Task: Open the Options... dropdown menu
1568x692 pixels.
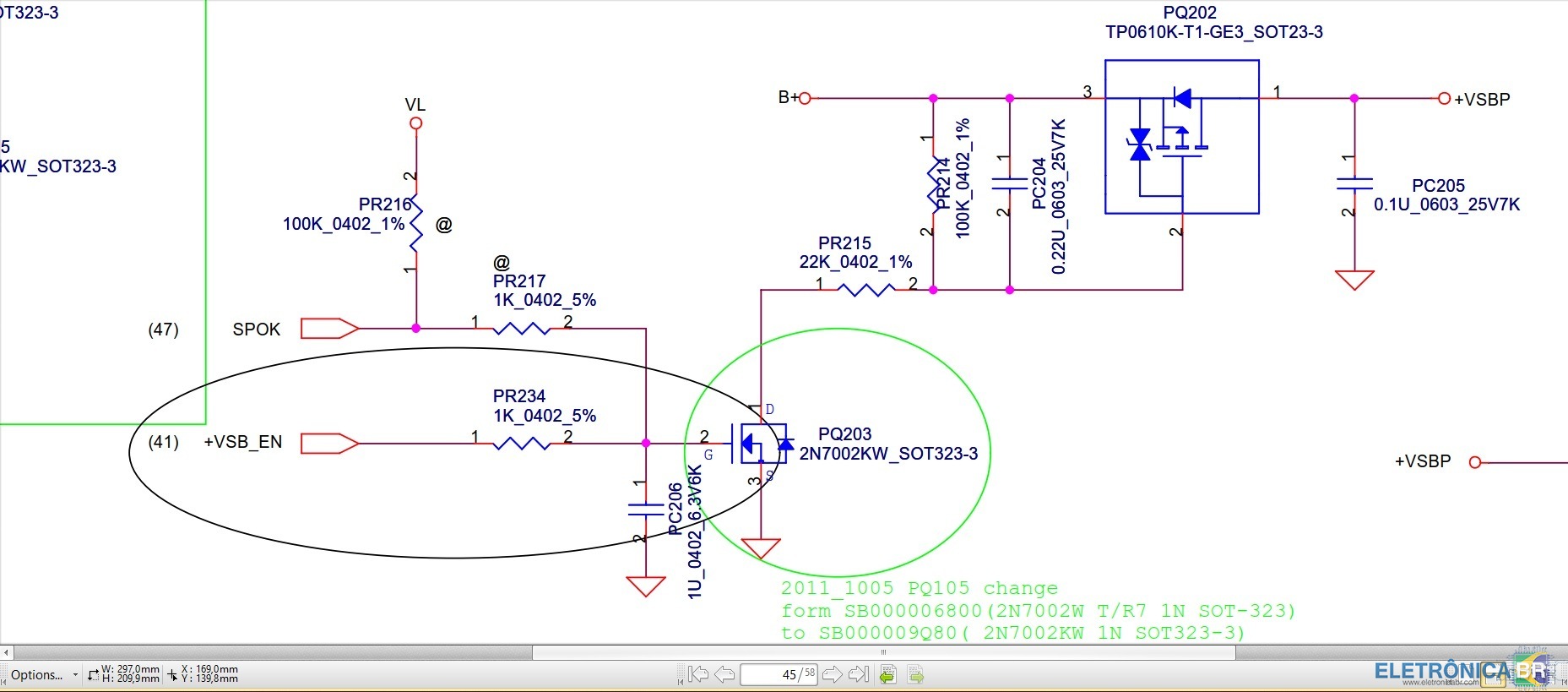Action: pyautogui.click(x=42, y=674)
